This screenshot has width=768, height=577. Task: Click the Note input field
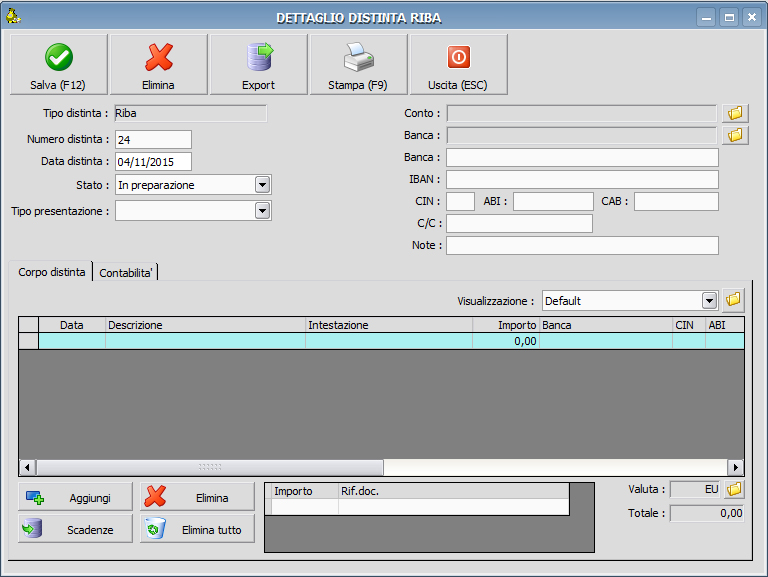(x=582, y=245)
